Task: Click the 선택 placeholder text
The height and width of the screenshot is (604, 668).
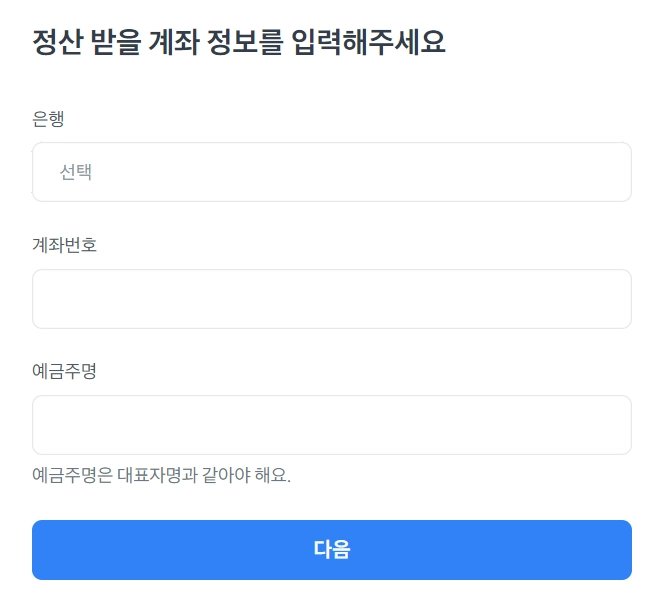Action: 76,172
